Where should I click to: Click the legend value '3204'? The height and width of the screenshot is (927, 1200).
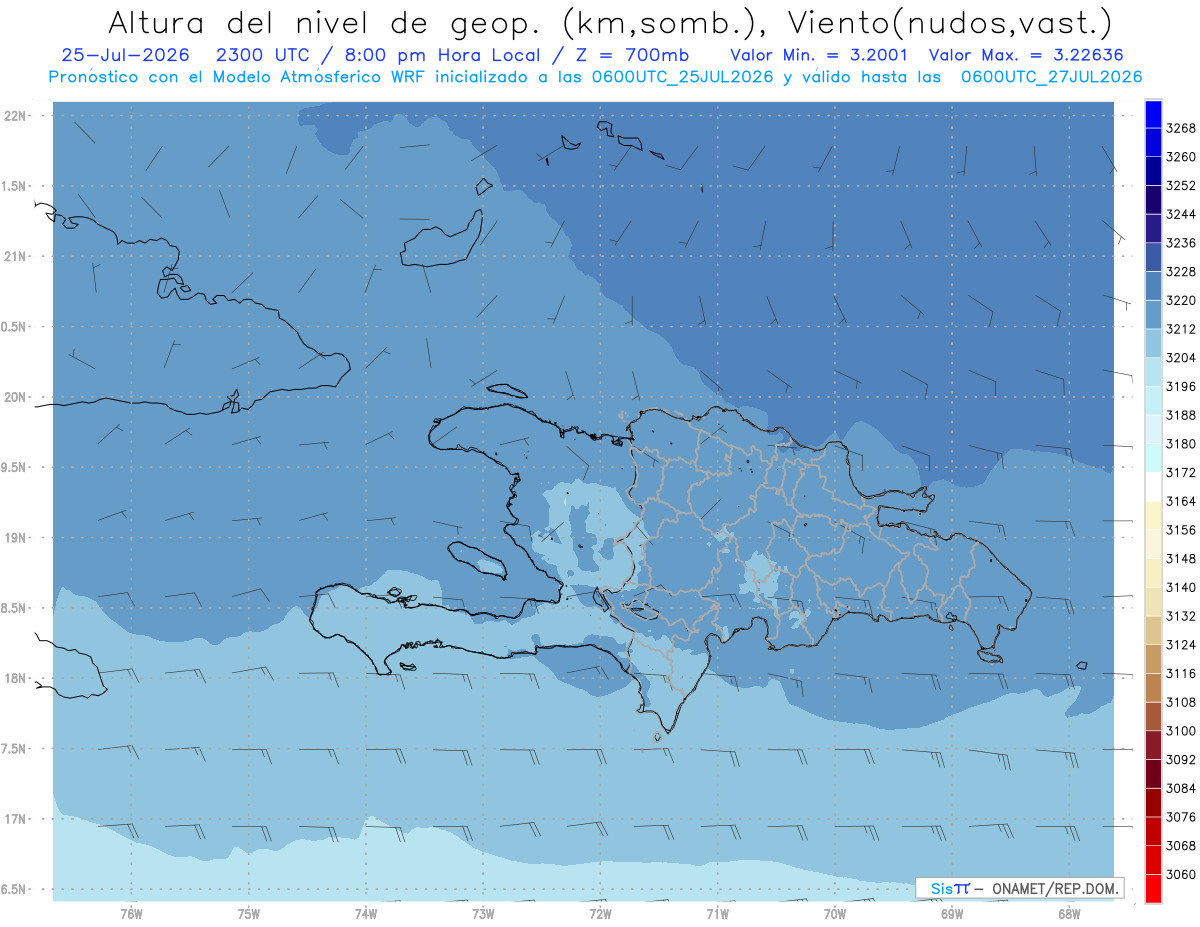click(x=1181, y=358)
